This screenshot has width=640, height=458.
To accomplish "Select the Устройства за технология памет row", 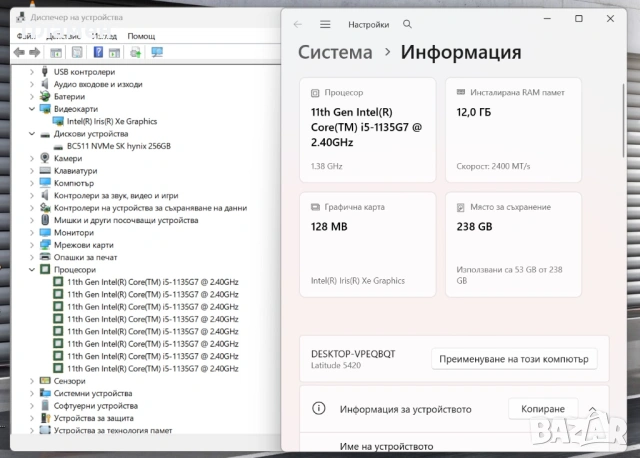I will coord(113,430).
